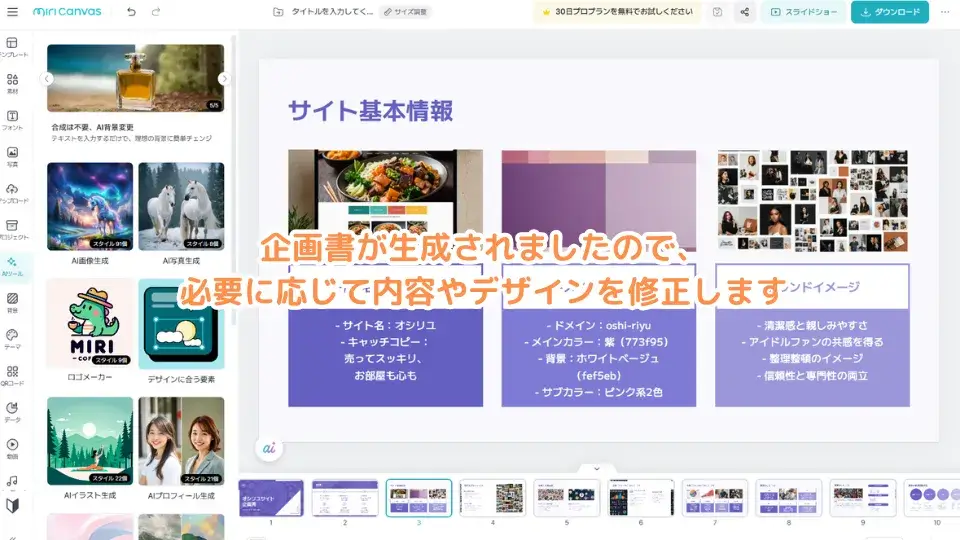Open AI photo generation (AI写真生成) tool
Viewport: 960px width, 540px height.
(181, 206)
